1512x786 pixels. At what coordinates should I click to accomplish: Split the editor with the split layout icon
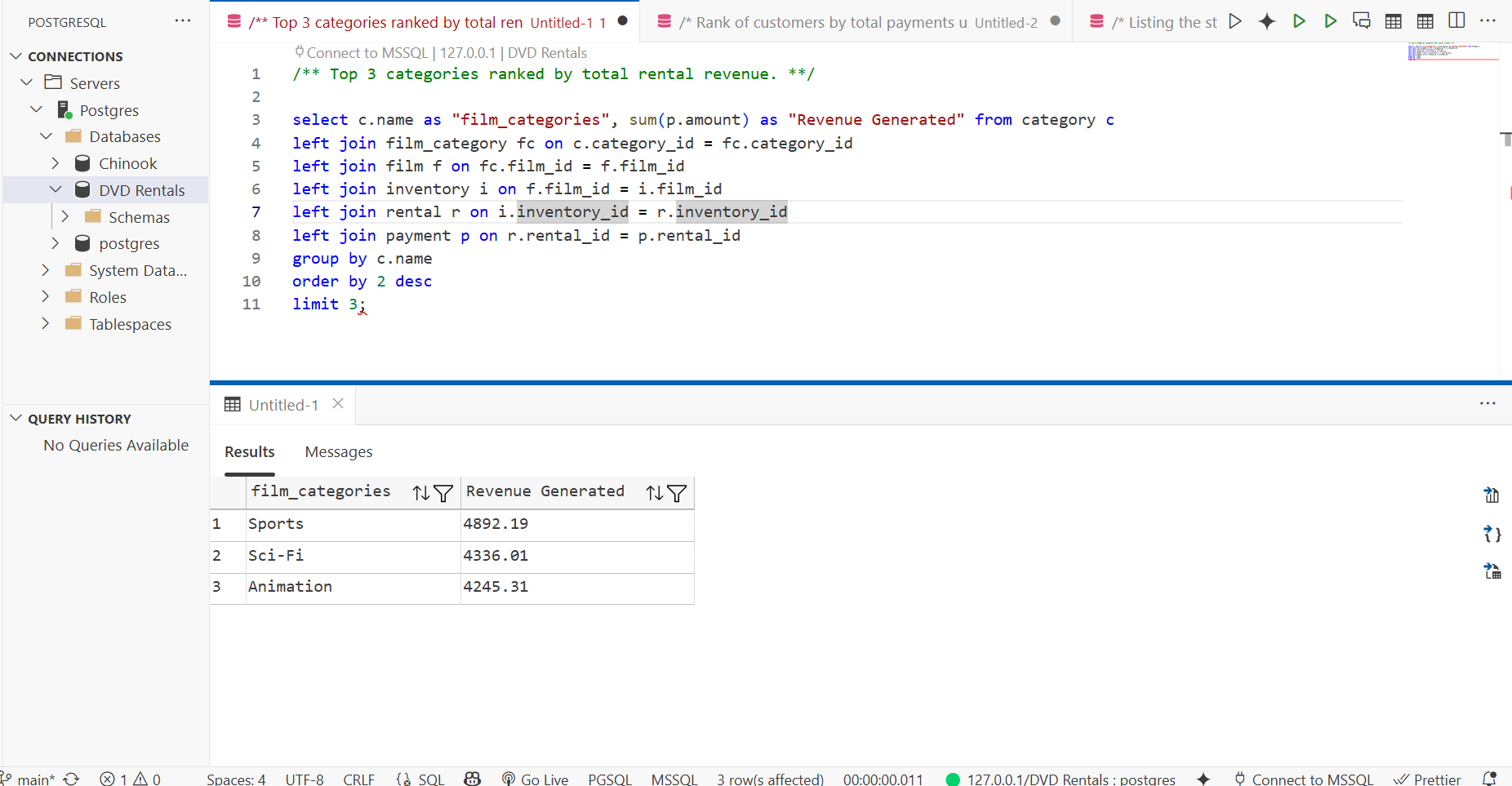click(x=1456, y=21)
